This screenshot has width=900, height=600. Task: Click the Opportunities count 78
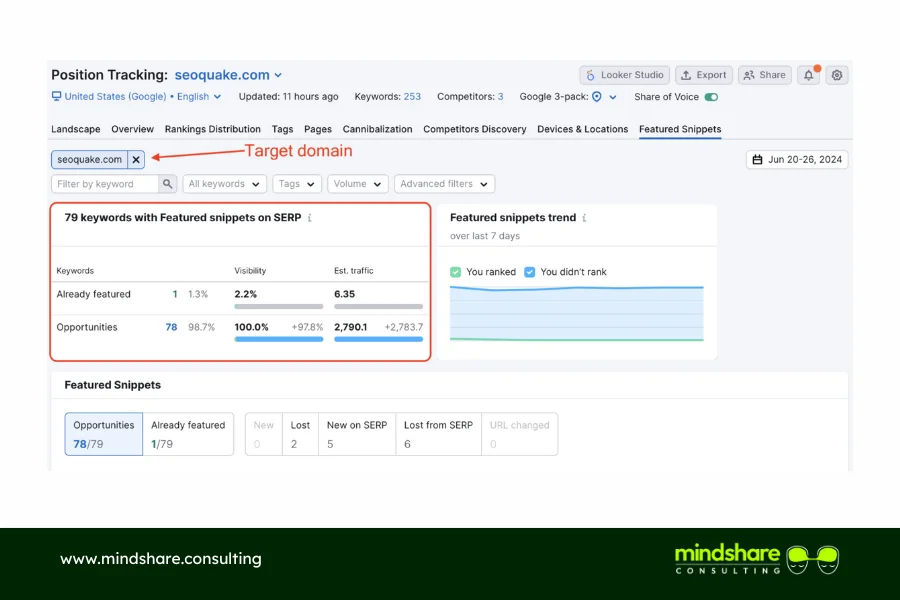[171, 327]
